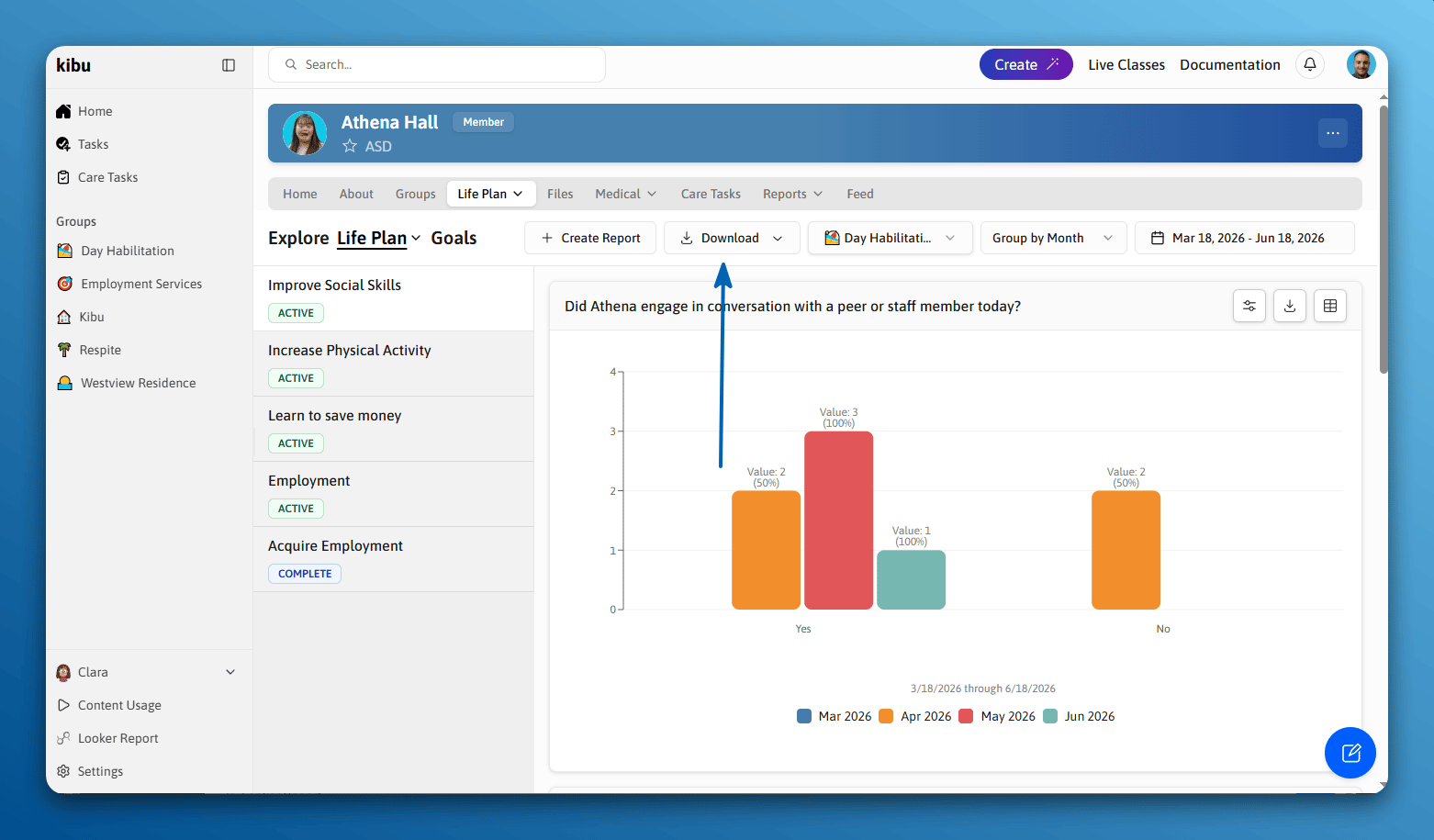Click the COMPLETE status badge
This screenshot has width=1434, height=840.
[305, 574]
